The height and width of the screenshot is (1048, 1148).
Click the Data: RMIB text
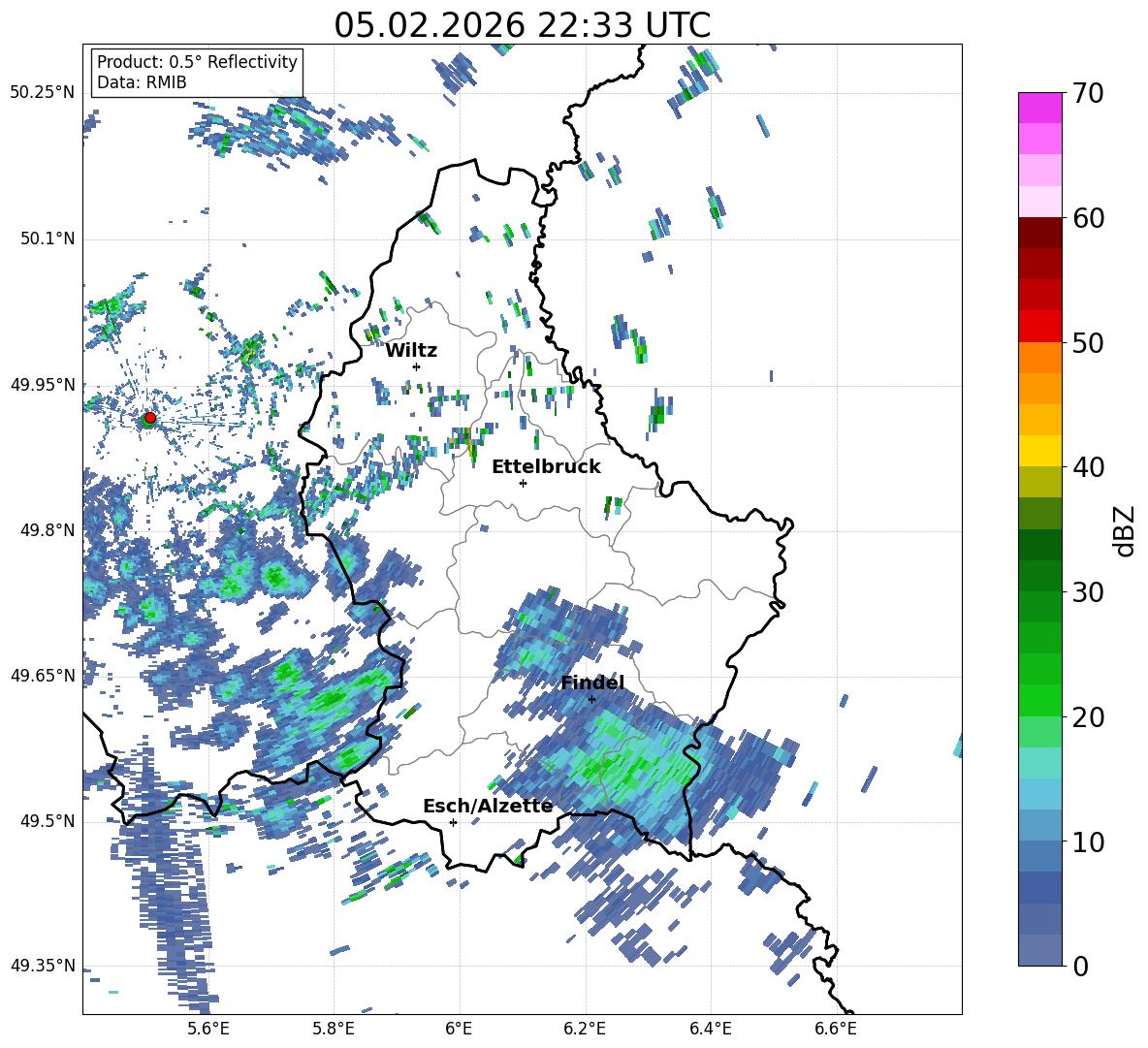click(142, 82)
